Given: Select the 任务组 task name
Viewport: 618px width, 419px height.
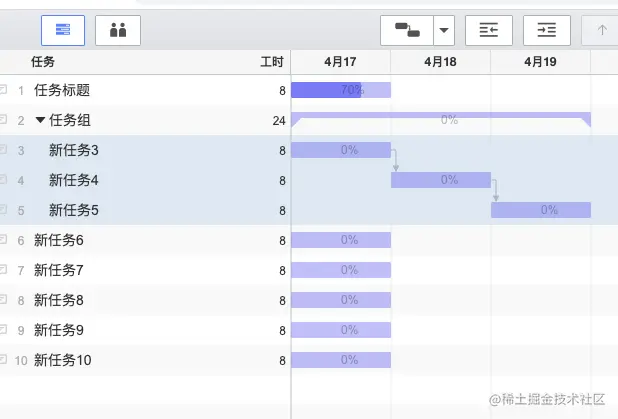Looking at the screenshot, I should pyautogui.click(x=70, y=120).
